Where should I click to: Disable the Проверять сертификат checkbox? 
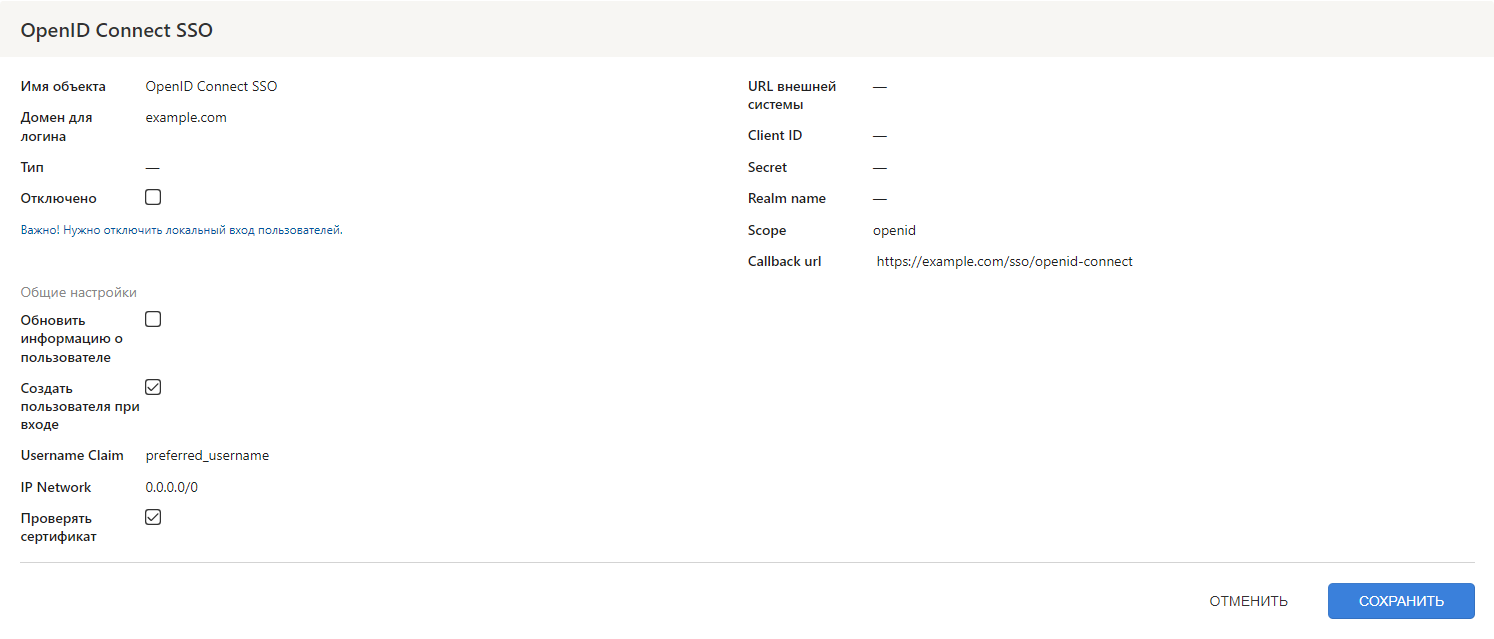(x=153, y=517)
